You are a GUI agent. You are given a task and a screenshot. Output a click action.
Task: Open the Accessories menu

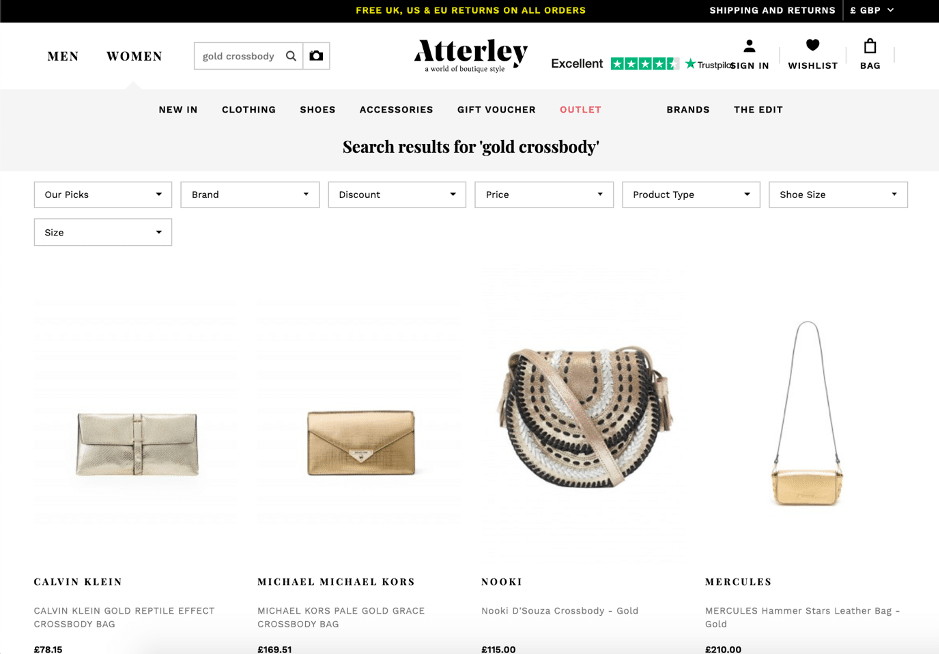coord(396,110)
